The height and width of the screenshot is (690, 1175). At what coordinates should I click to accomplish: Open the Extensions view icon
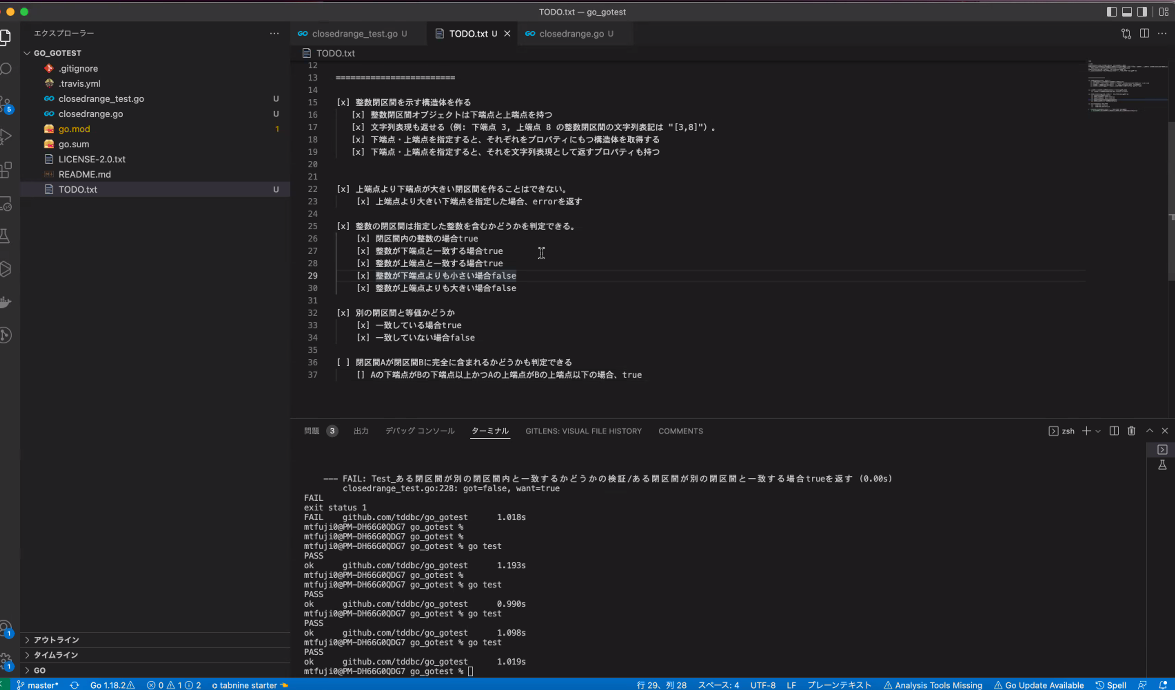tap(6, 171)
